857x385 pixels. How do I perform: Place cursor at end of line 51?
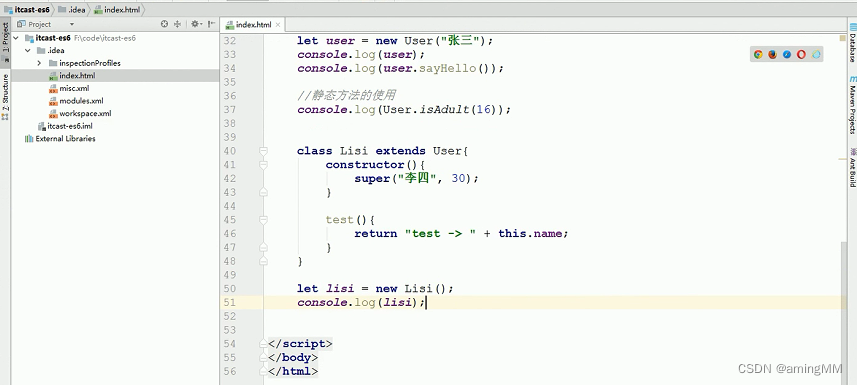(426, 302)
